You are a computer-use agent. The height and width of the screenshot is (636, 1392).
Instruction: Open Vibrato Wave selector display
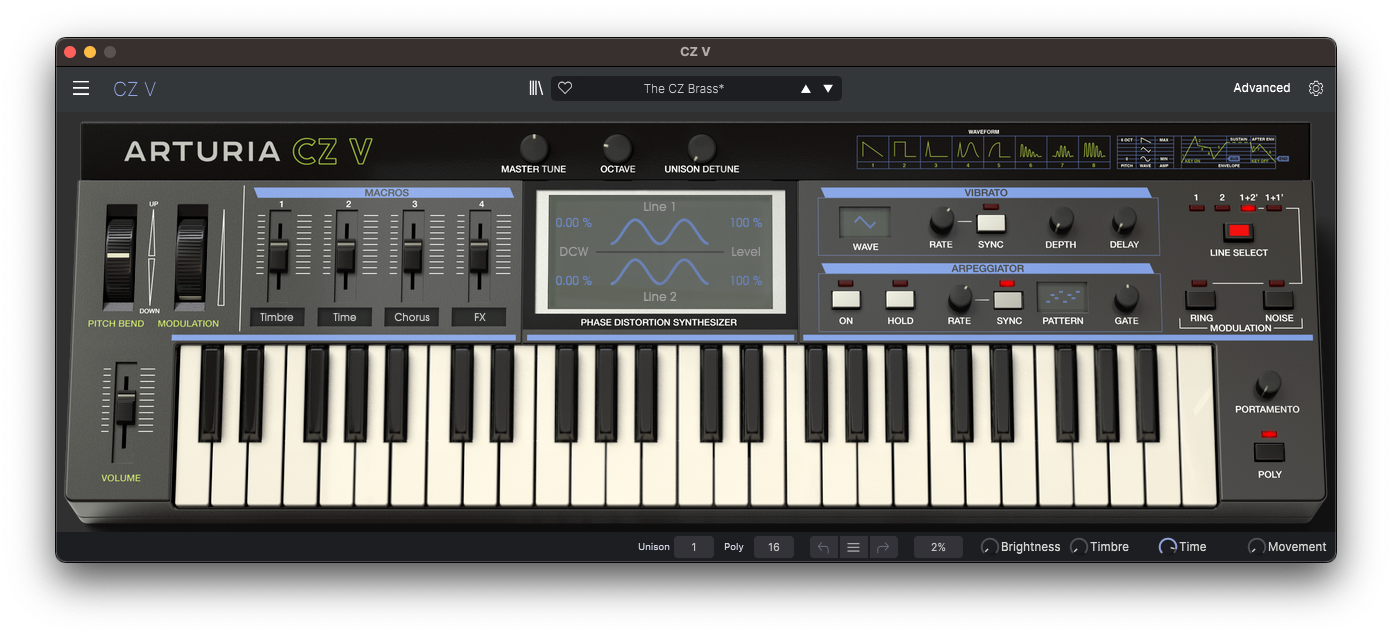865,222
